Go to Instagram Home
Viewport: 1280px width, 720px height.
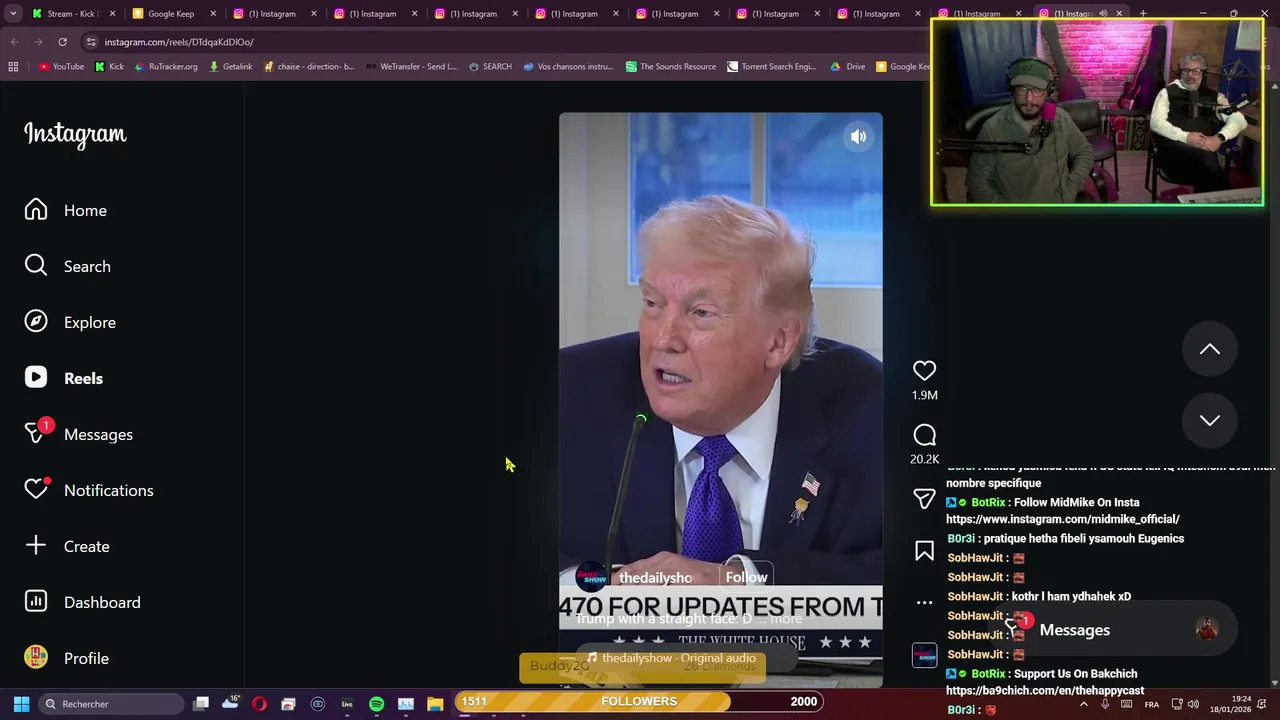pyautogui.click(x=66, y=210)
